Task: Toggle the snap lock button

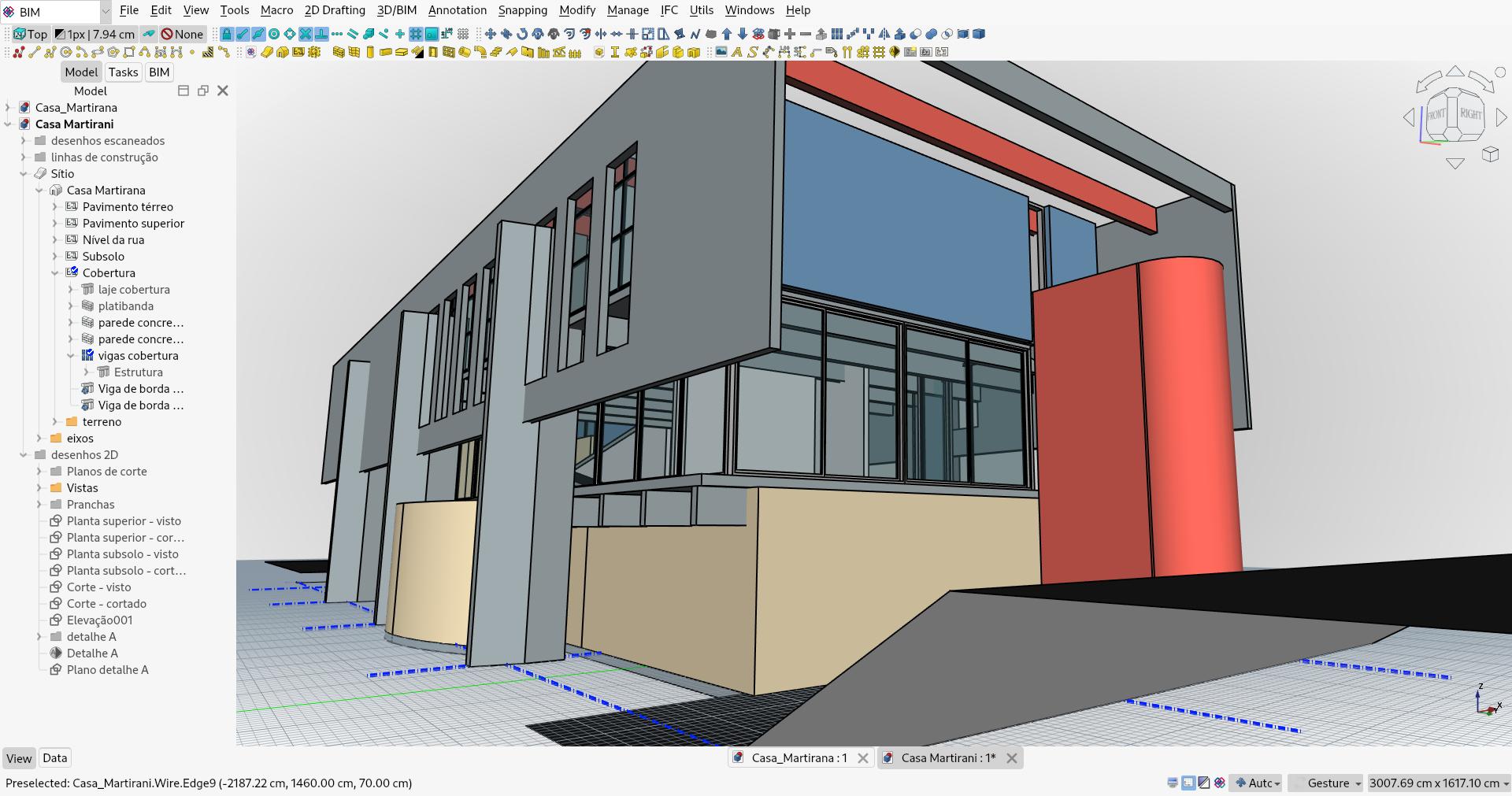Action: point(225,34)
